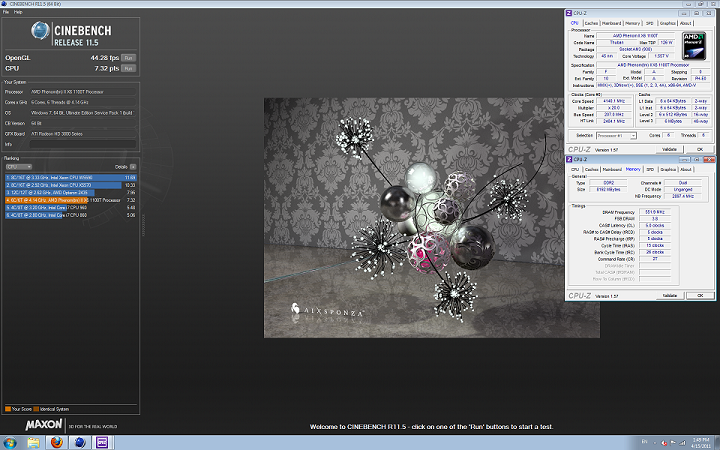Screen dimensions: 720x450
Task: Click the Details arrow button in Ranking
Action: (133, 167)
